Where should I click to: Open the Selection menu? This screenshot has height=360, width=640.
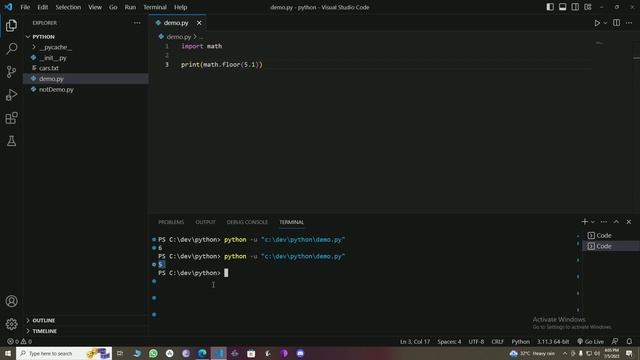click(x=68, y=7)
